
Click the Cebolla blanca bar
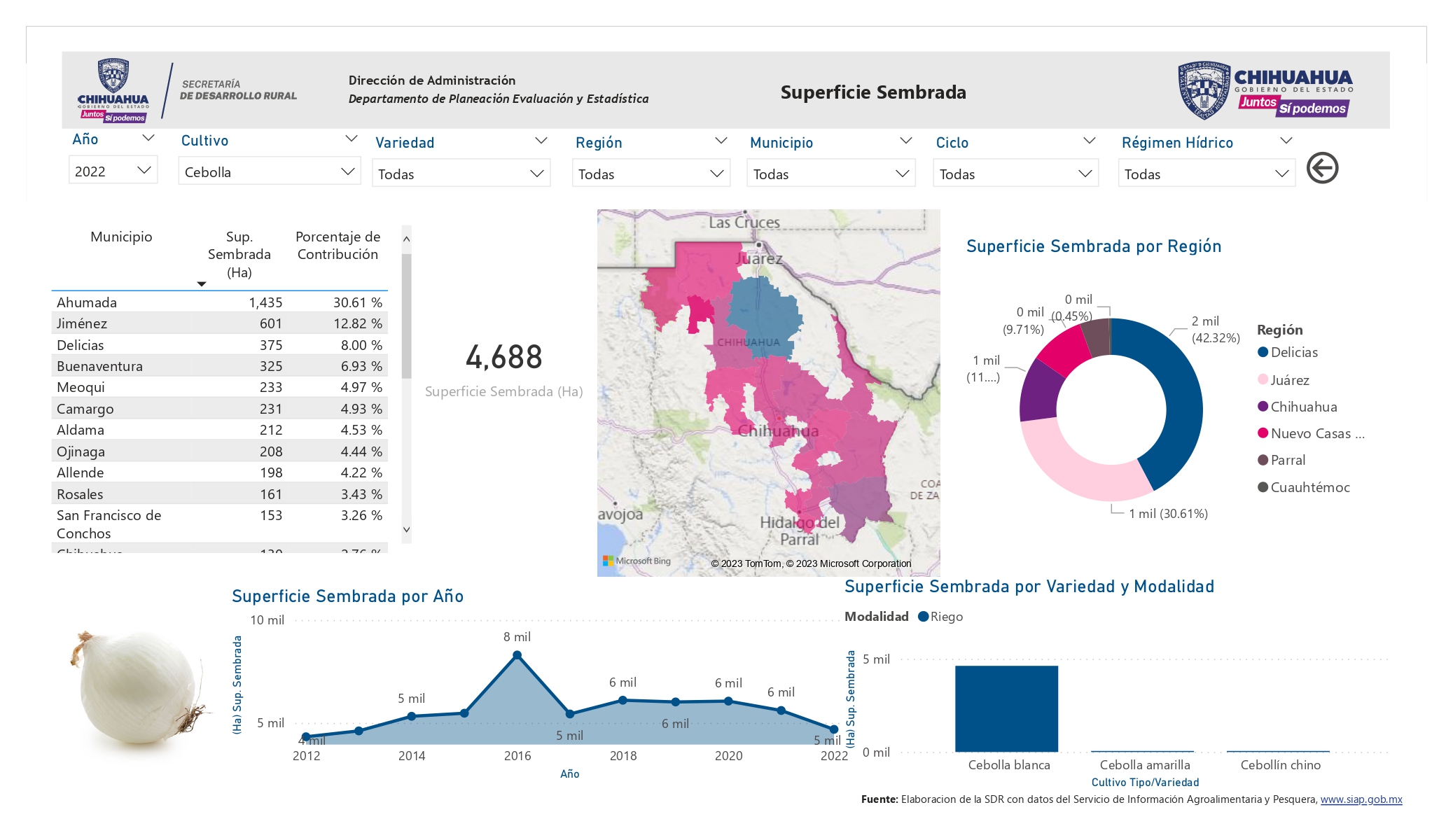click(x=1006, y=708)
